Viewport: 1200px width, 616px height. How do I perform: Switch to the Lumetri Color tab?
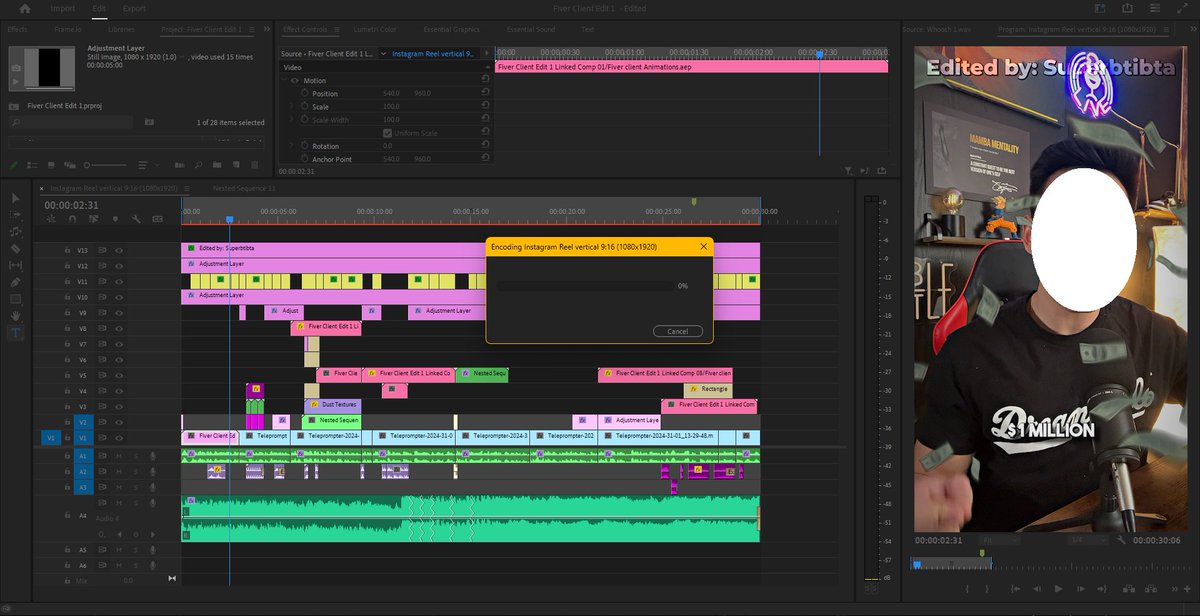[x=374, y=30]
